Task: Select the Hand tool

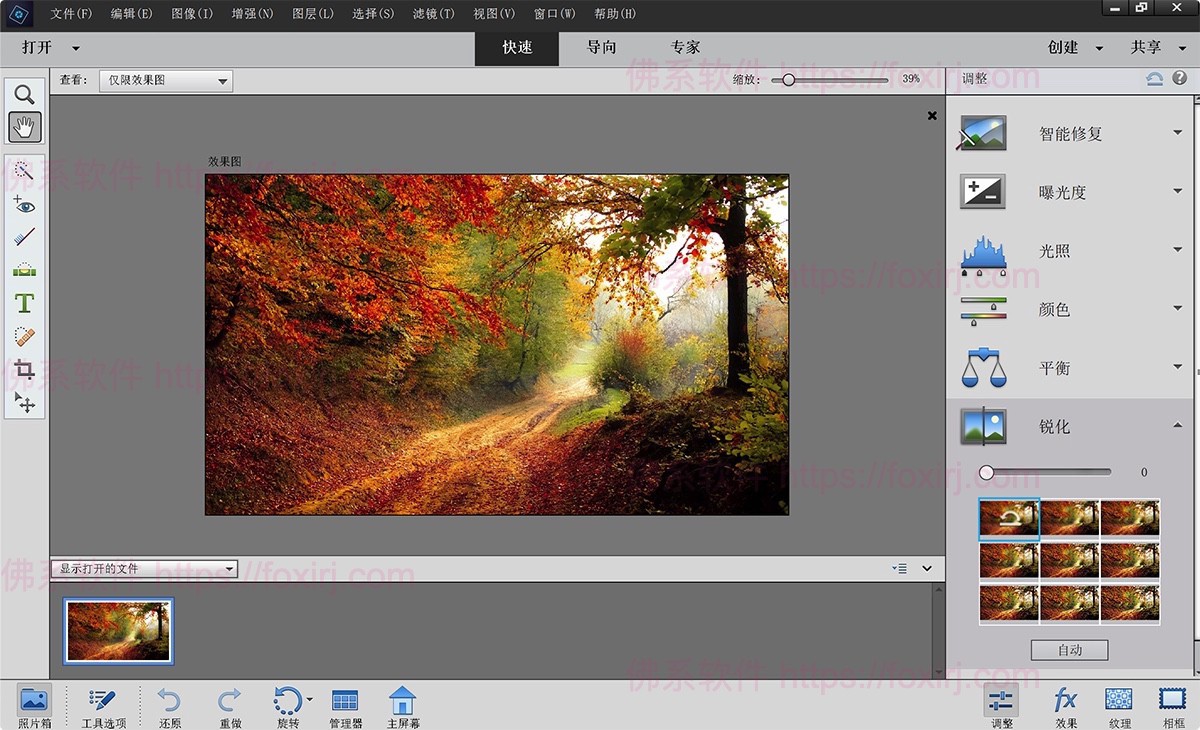Action: pos(24,126)
